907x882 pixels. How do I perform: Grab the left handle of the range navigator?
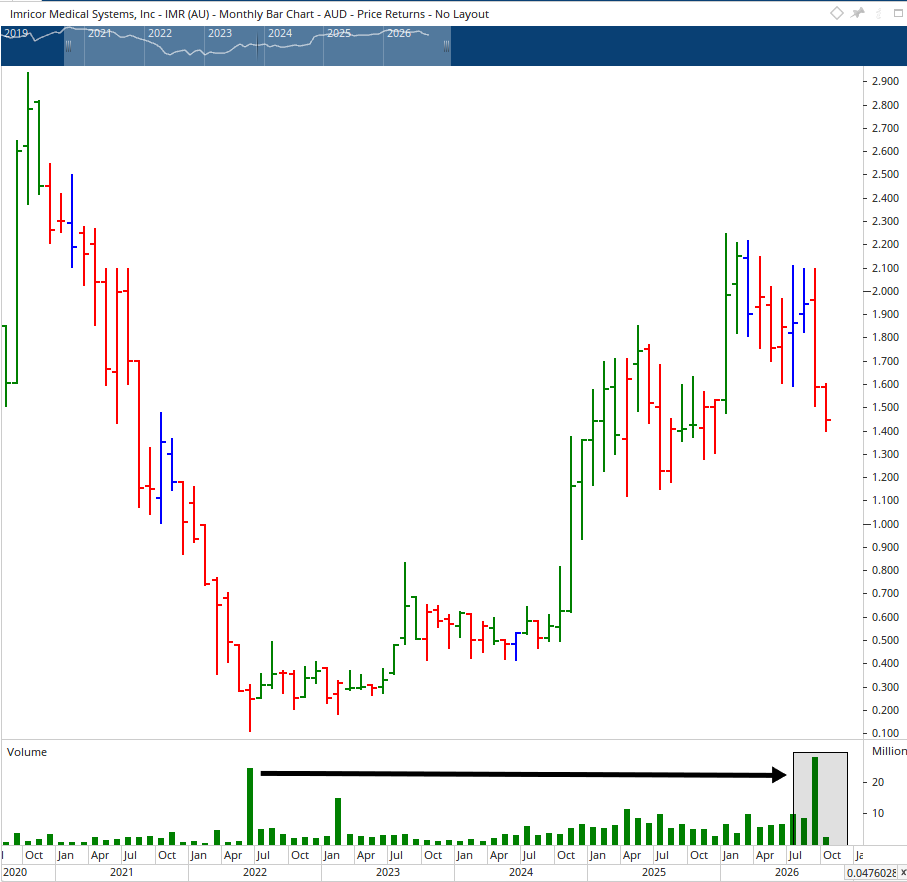coord(68,46)
